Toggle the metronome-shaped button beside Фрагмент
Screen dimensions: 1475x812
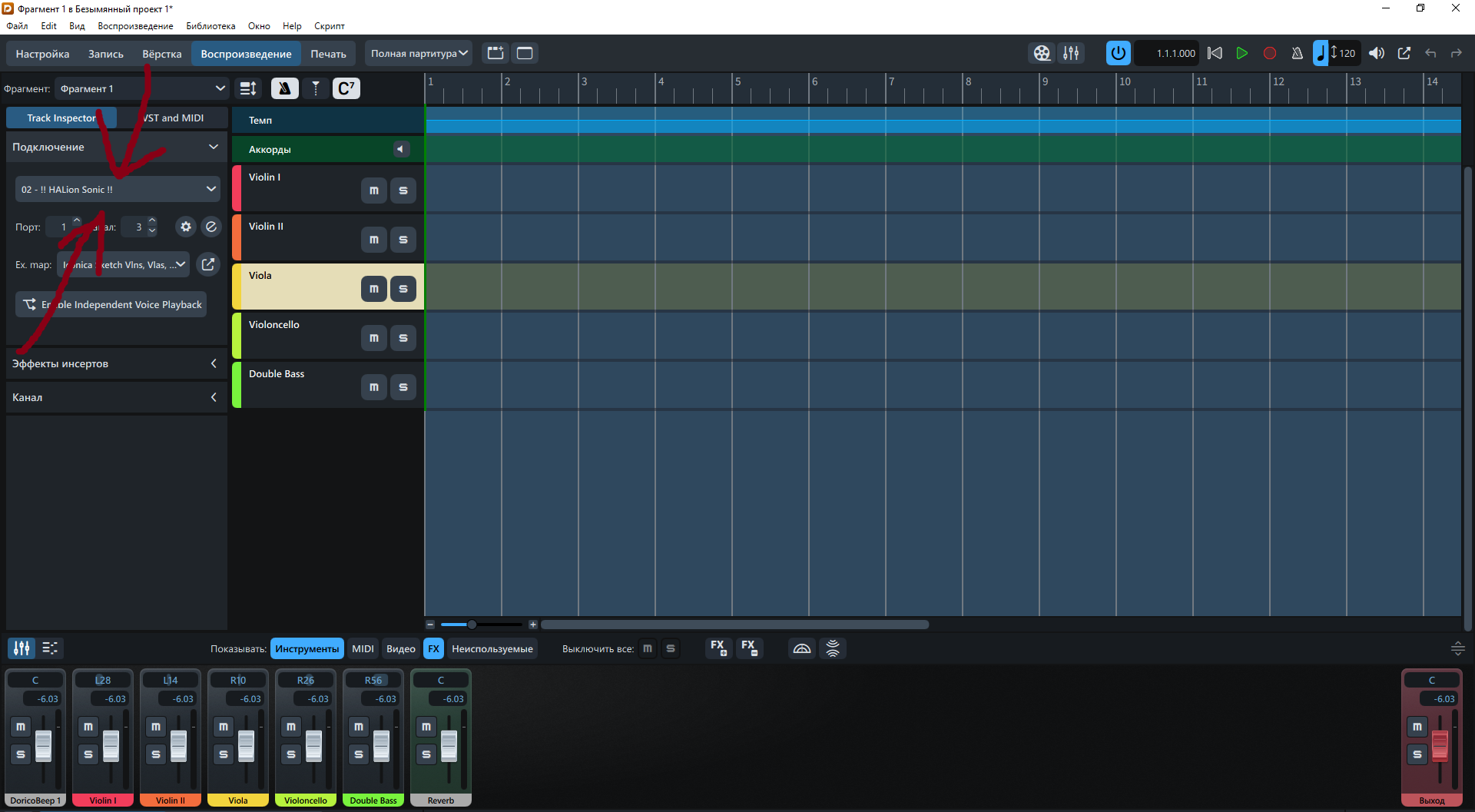pos(285,88)
